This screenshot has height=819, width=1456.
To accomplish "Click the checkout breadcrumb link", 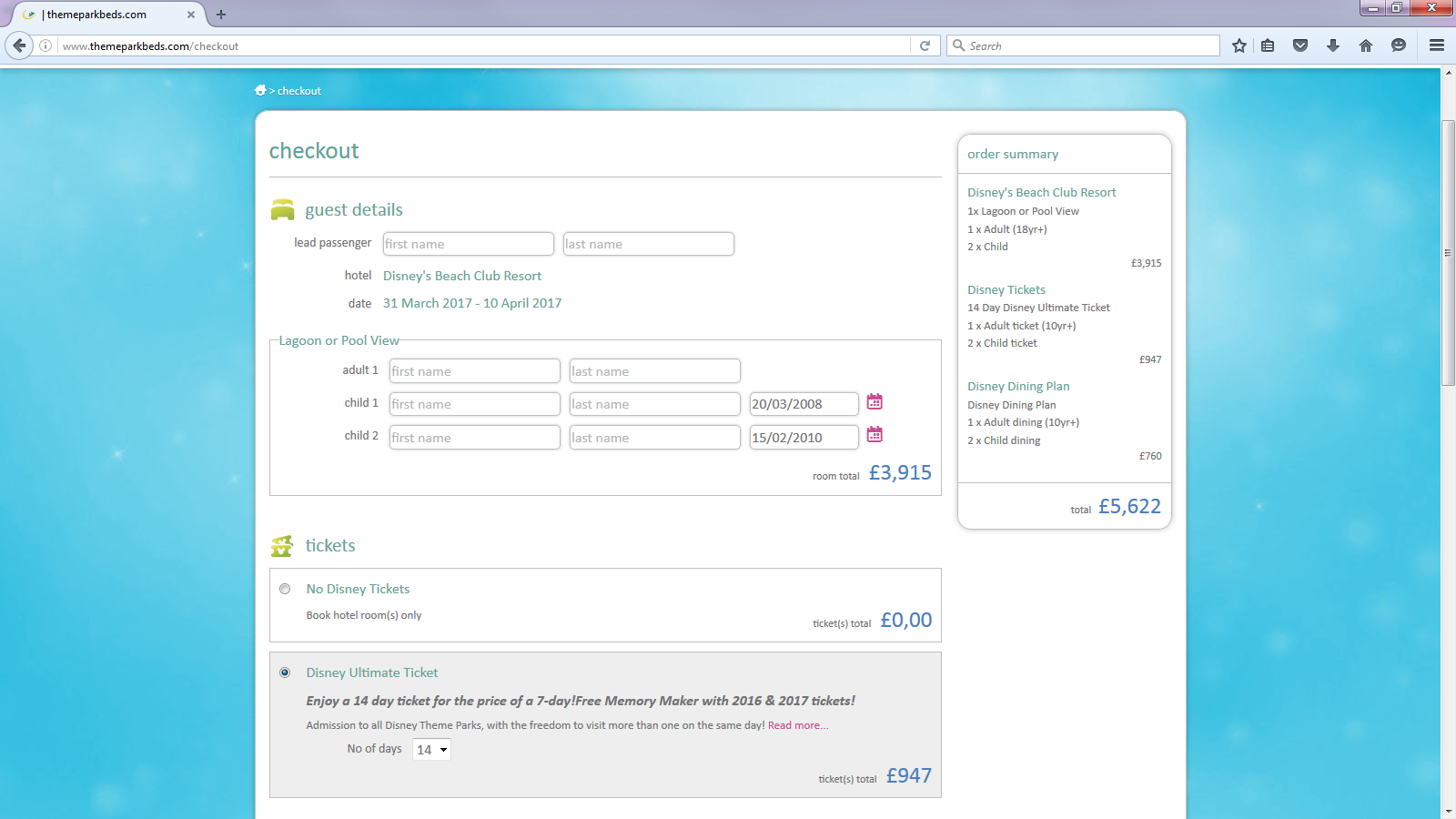I will tap(299, 91).
